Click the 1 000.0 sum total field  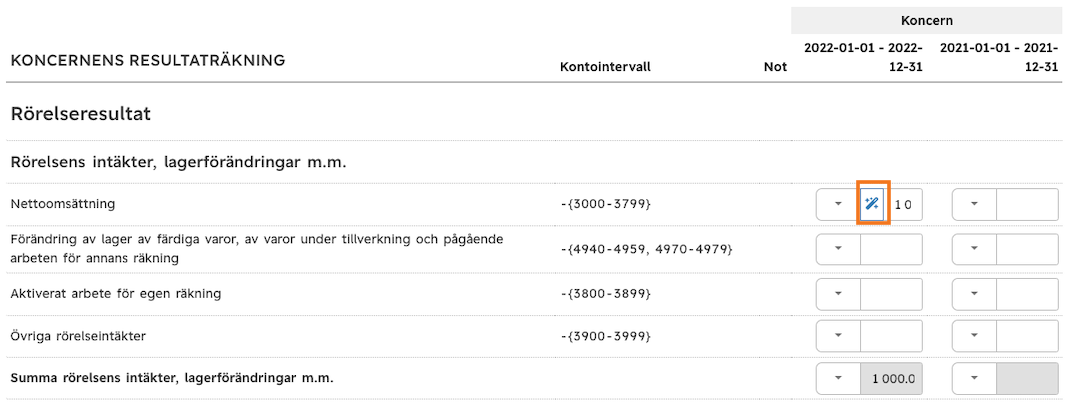[x=891, y=378]
